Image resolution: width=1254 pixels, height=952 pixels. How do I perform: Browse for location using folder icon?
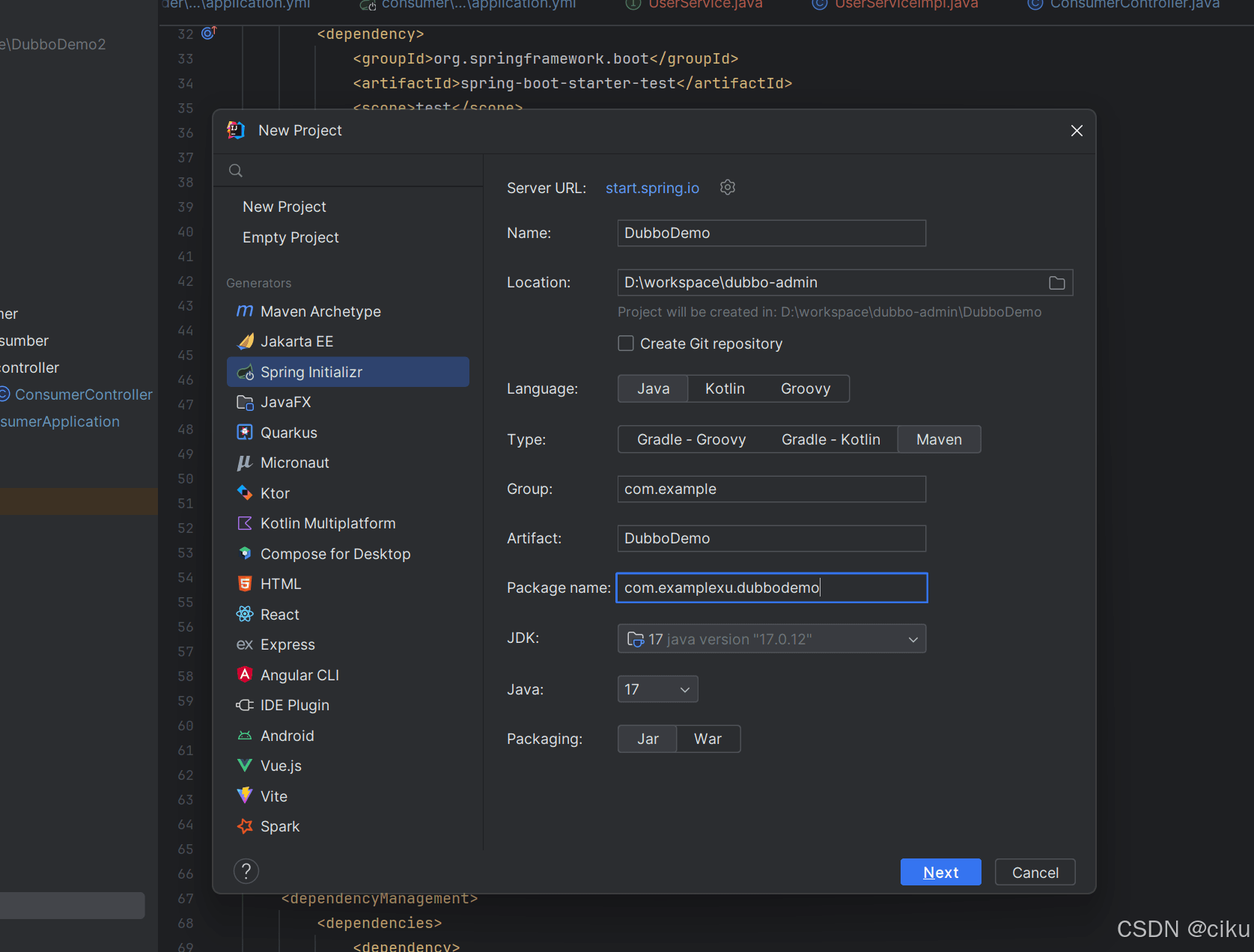click(x=1057, y=283)
